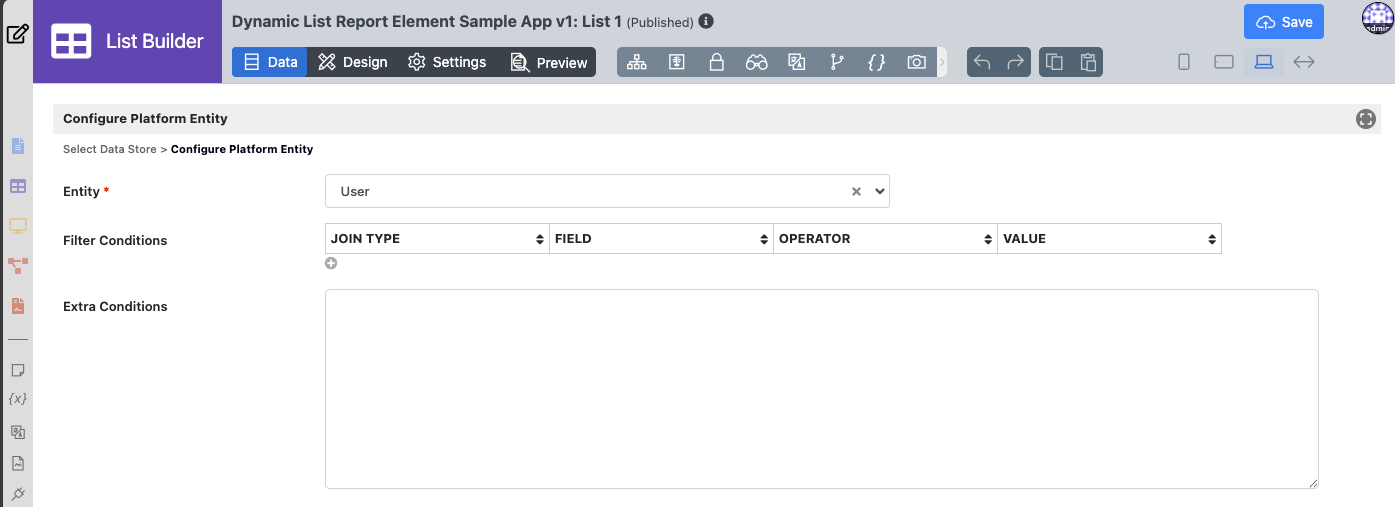Click the binoculars icon in the toolbar

coord(756,62)
